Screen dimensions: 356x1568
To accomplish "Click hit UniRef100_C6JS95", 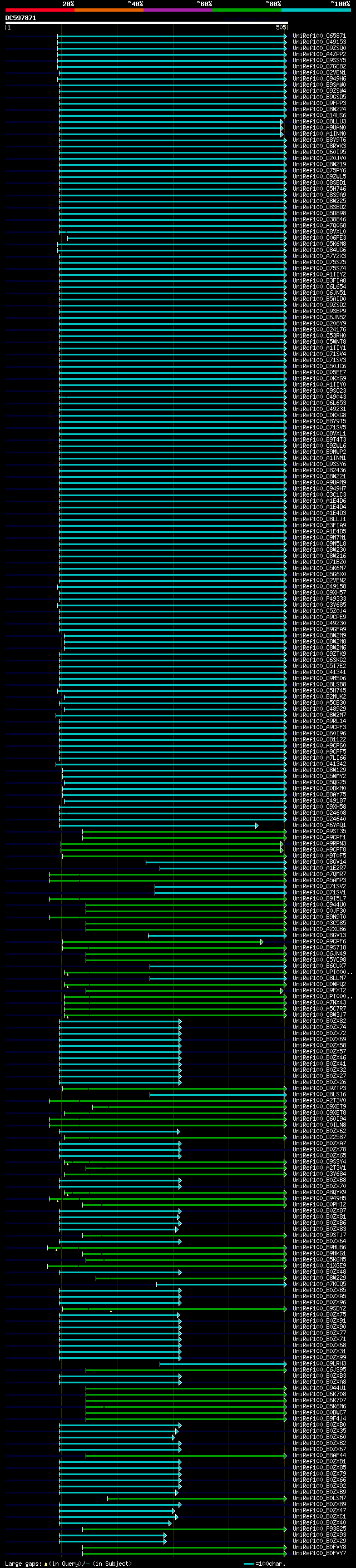I will pos(319,1369).
